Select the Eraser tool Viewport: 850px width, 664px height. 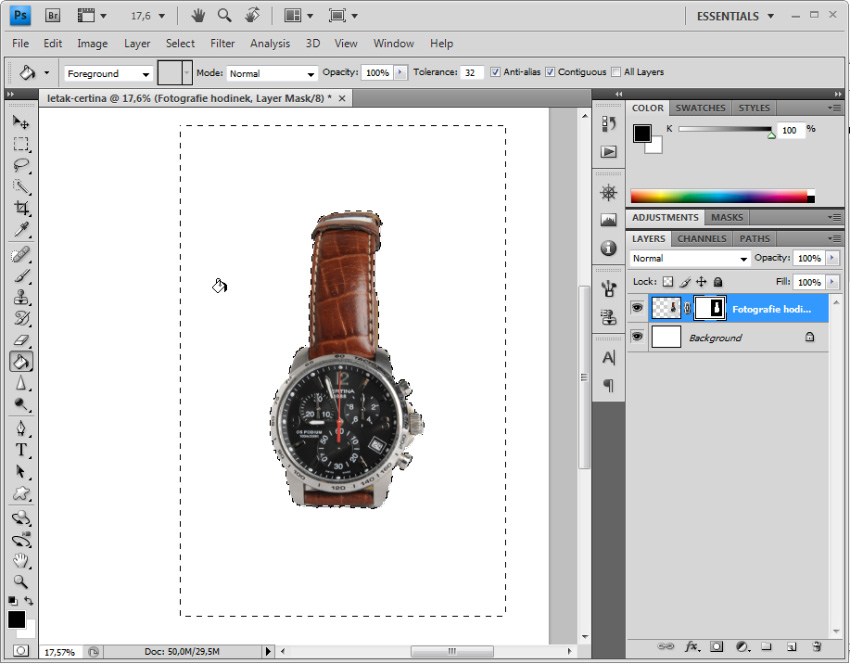click(x=21, y=340)
